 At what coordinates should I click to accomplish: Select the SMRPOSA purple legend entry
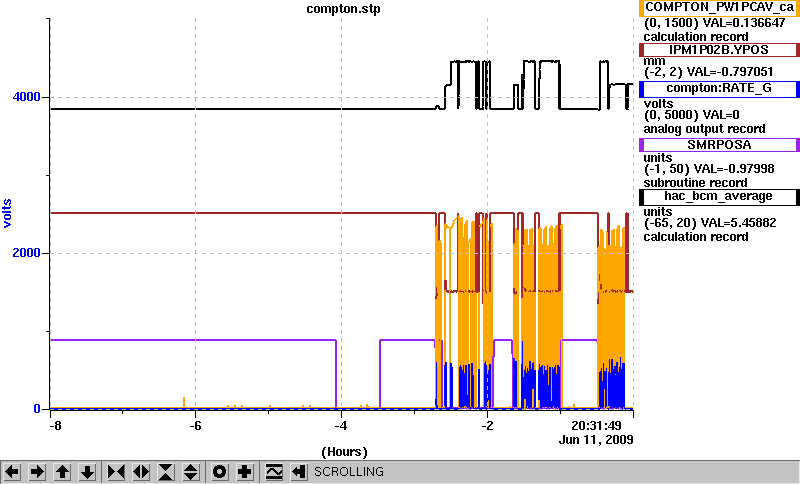click(x=719, y=145)
